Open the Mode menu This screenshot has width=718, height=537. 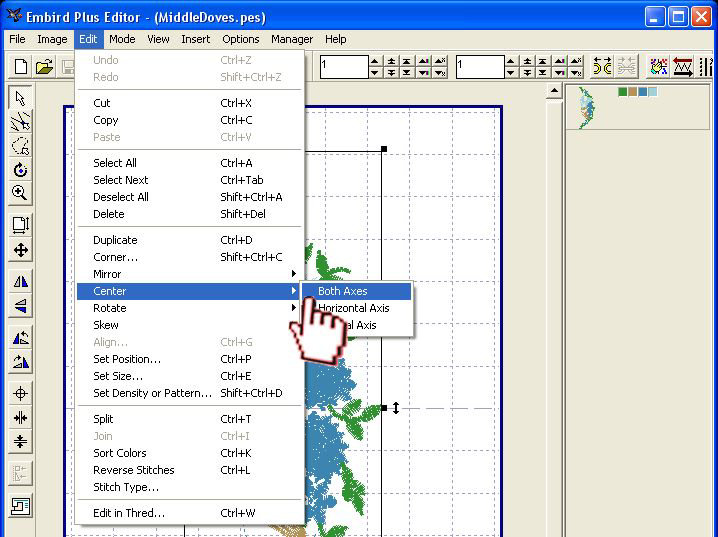click(122, 39)
